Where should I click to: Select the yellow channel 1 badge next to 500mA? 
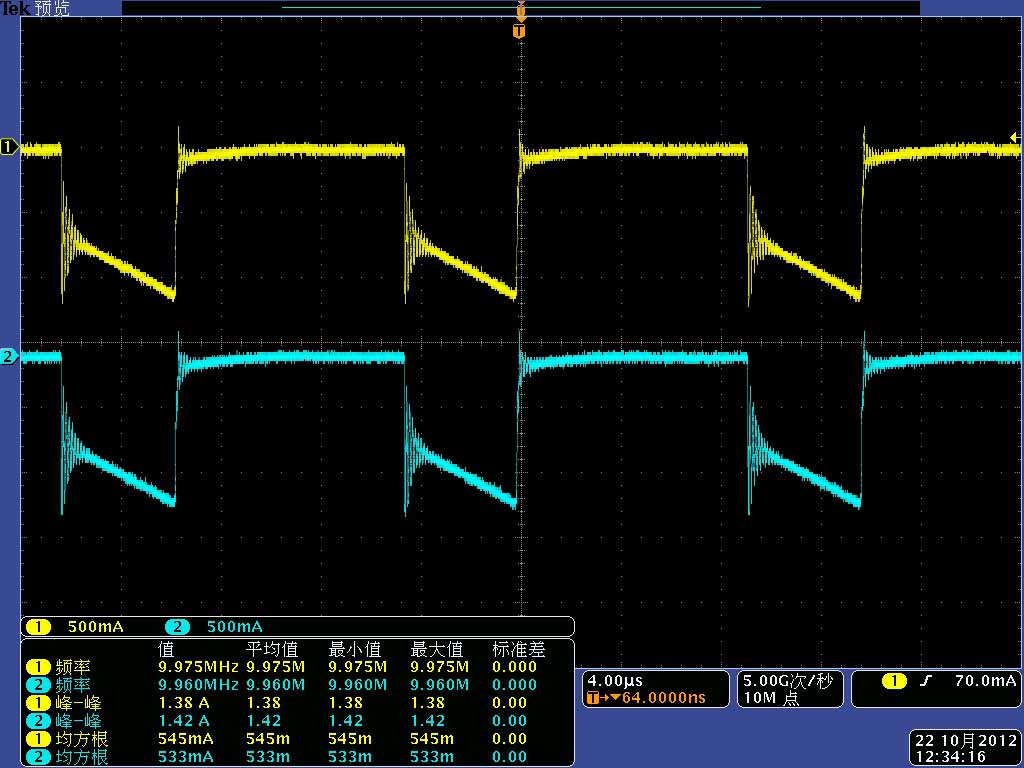[38, 627]
